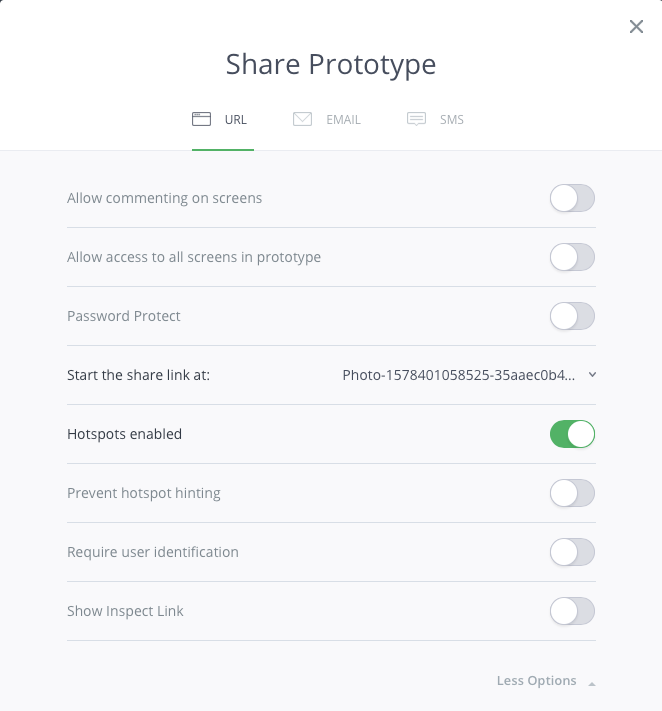Switch to the EMAIL tab
The width and height of the screenshot is (662, 711).
coord(343,120)
